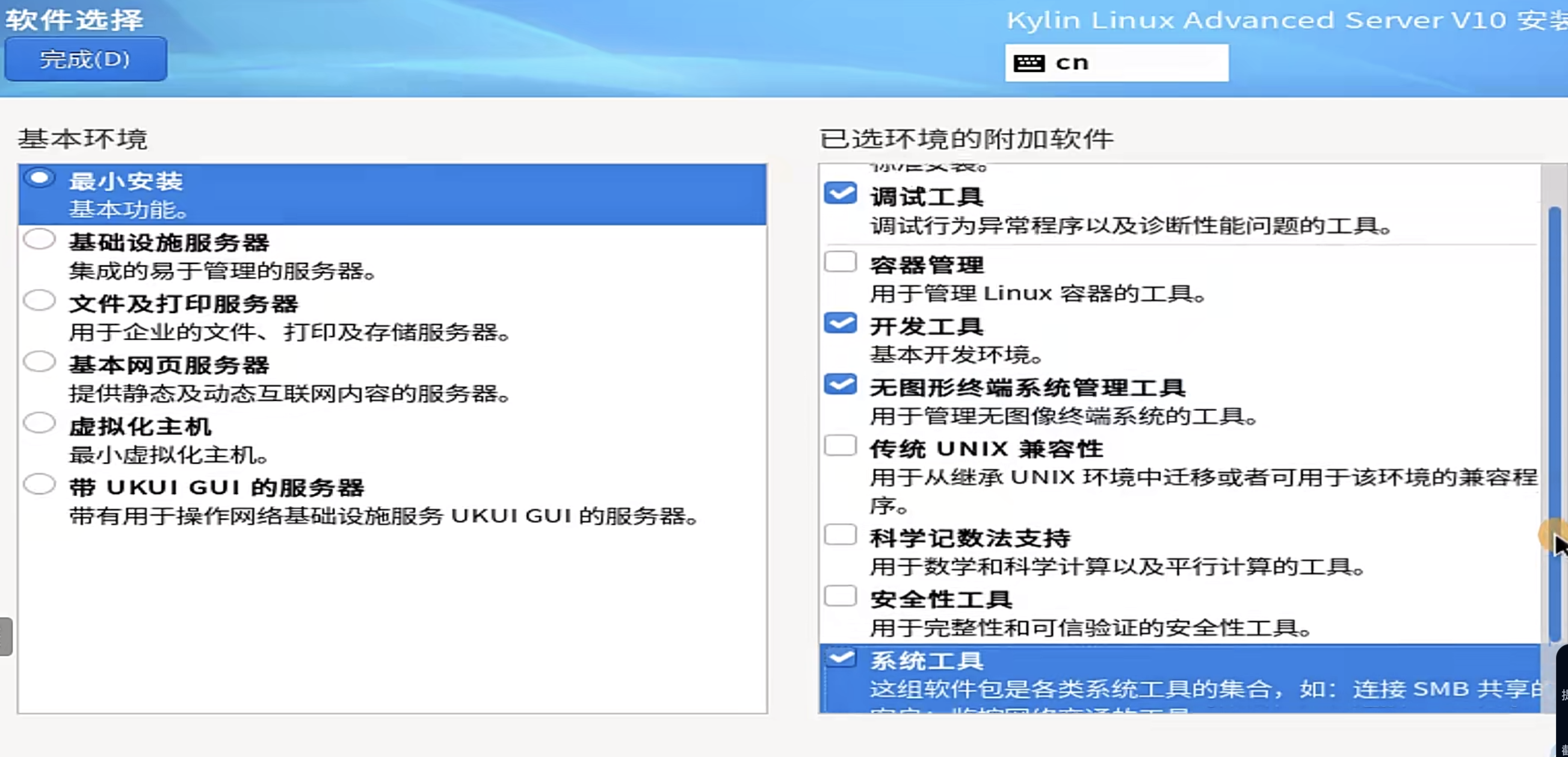Check the 科学记数法支持 checkbox
Screen dimensions: 1568x757
pos(841,535)
